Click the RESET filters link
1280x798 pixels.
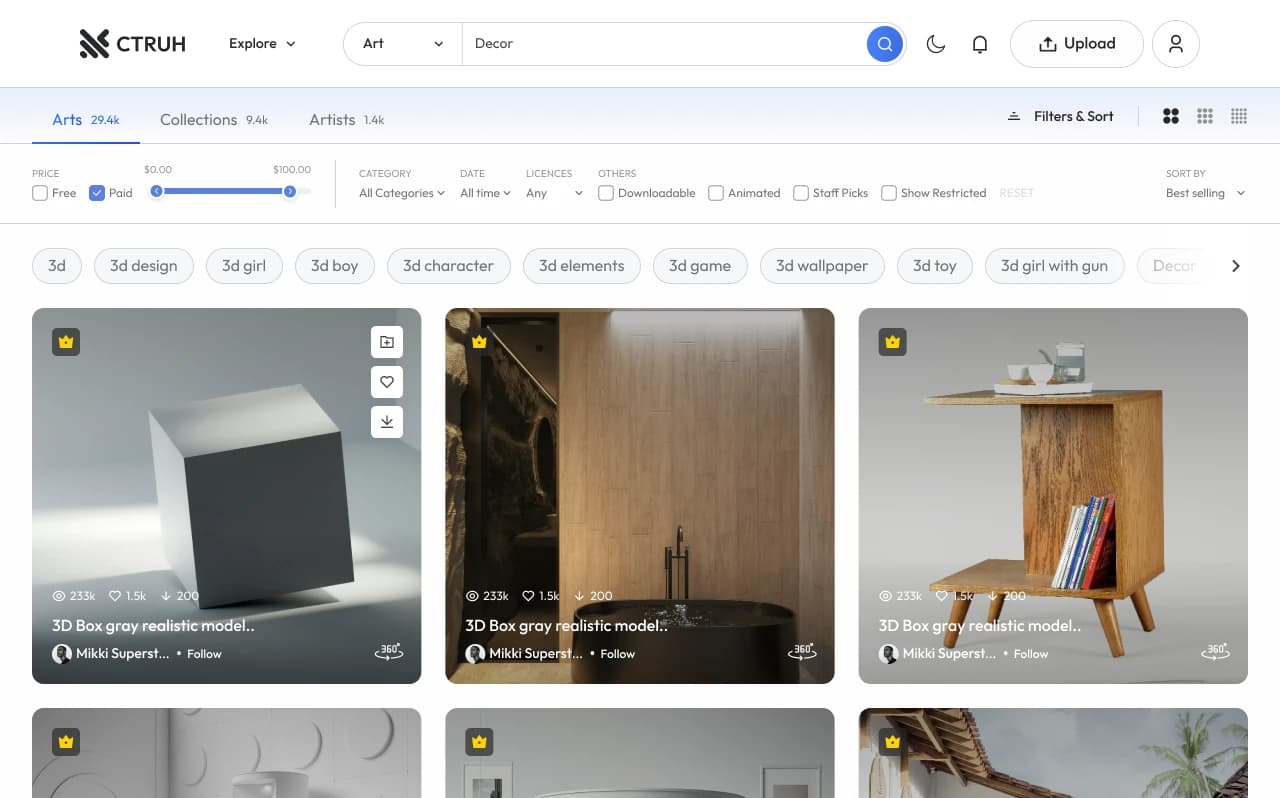[1016, 193]
